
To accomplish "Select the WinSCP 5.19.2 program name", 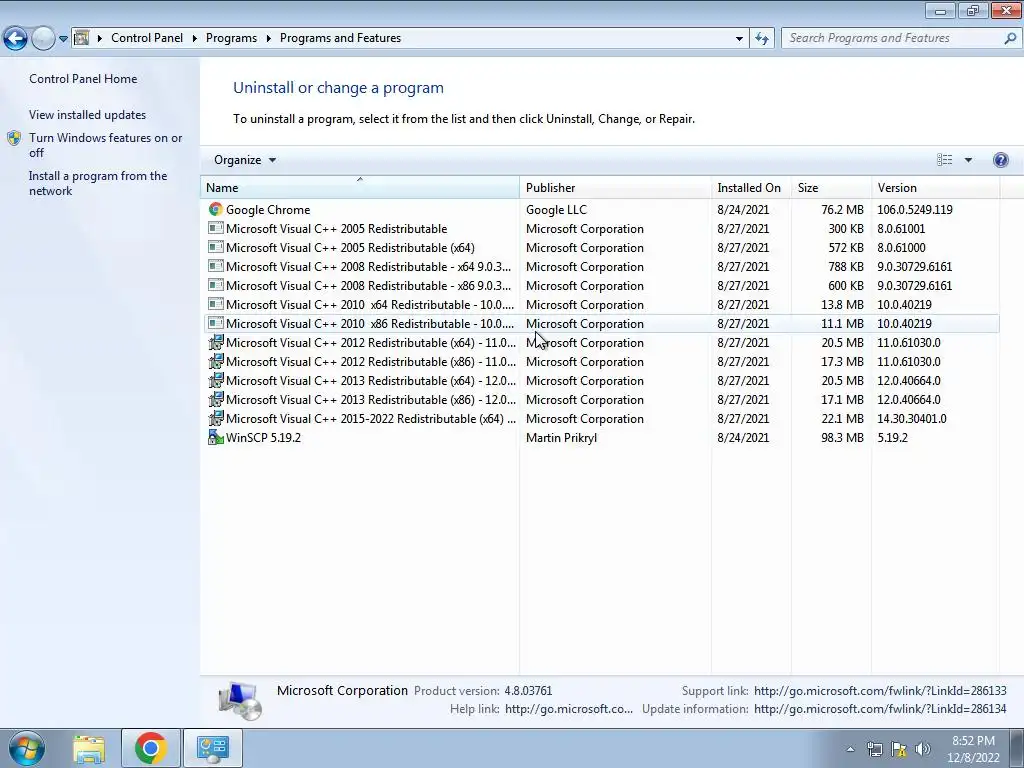I will [263, 438].
